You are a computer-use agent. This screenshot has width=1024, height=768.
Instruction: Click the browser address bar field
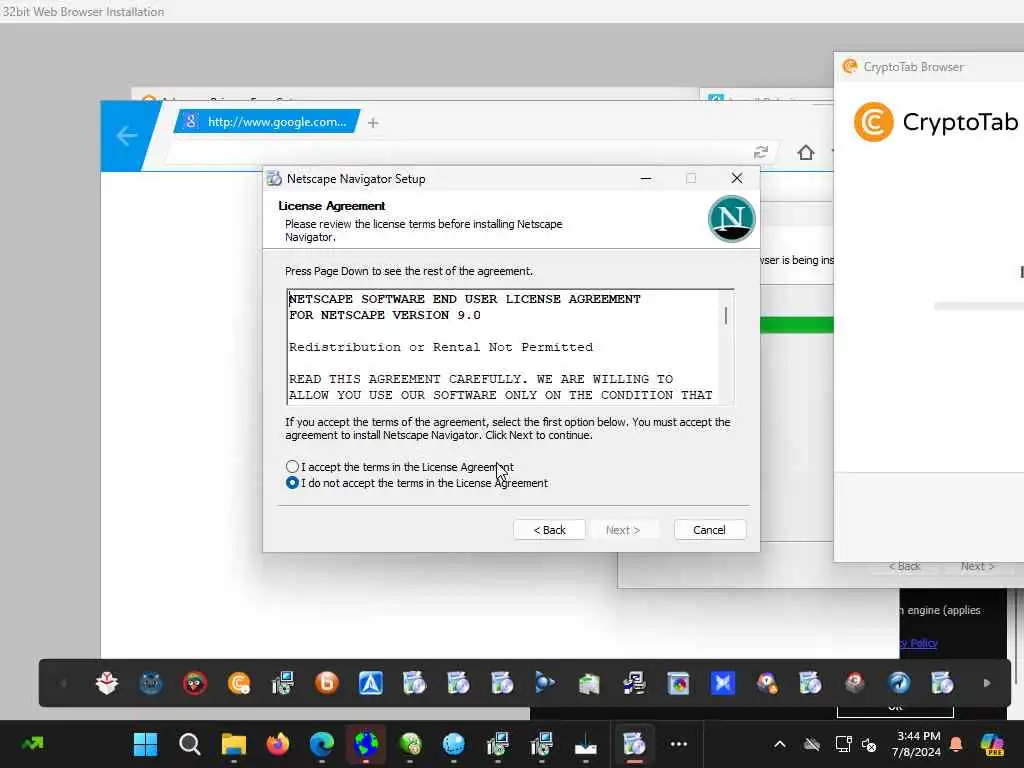(457, 152)
